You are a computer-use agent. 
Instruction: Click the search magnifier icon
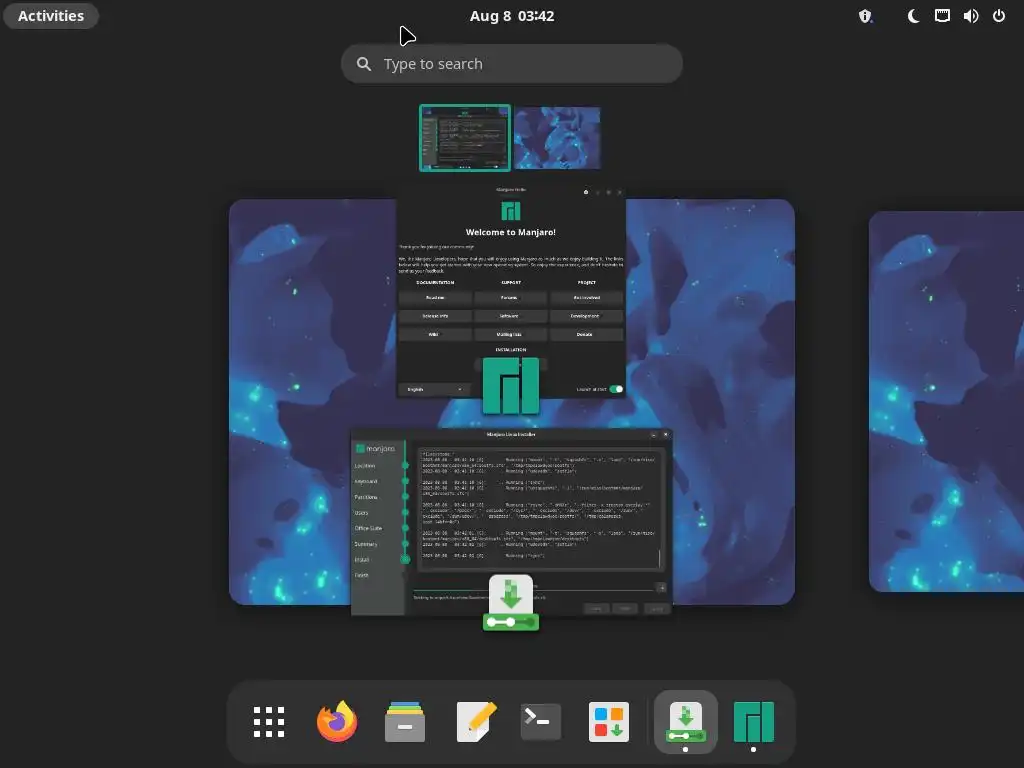click(364, 64)
